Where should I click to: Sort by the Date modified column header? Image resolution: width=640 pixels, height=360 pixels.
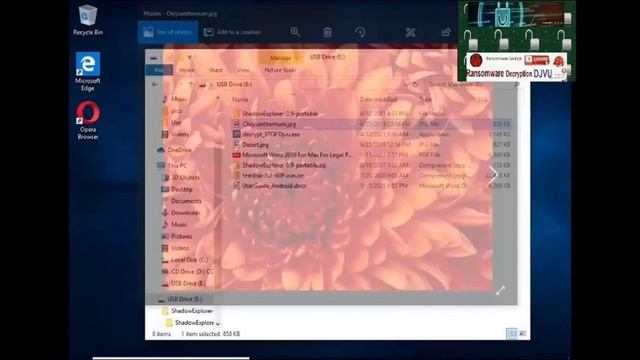click(x=378, y=100)
